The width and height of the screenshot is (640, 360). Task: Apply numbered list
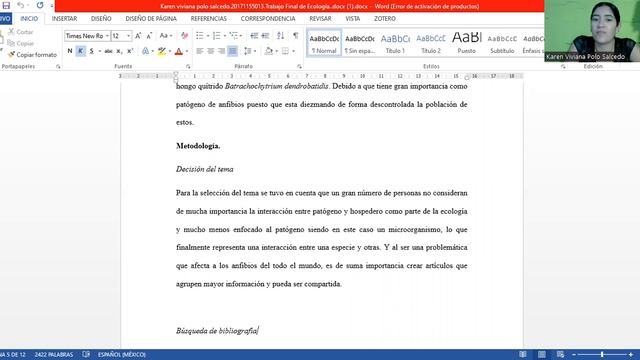[216, 36]
